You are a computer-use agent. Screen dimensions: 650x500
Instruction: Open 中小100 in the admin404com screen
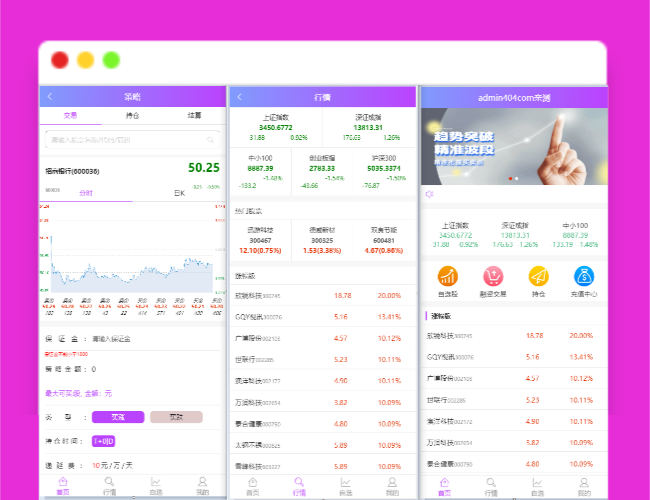(575, 235)
